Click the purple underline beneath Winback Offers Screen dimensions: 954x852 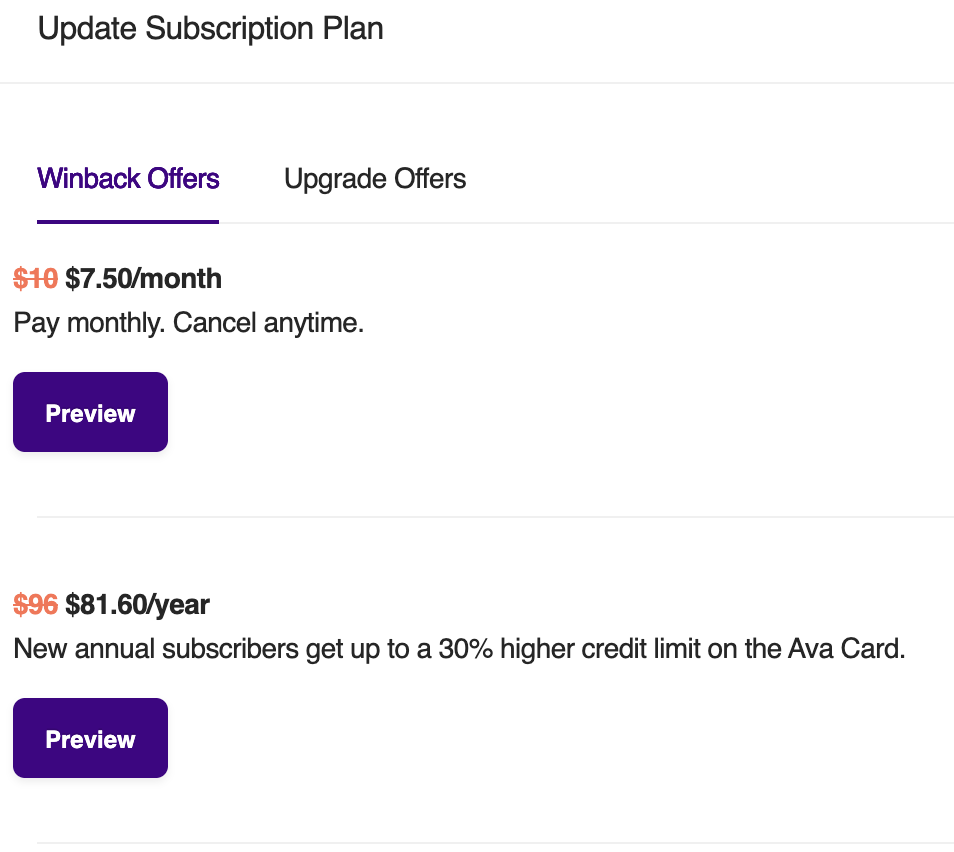[128, 221]
